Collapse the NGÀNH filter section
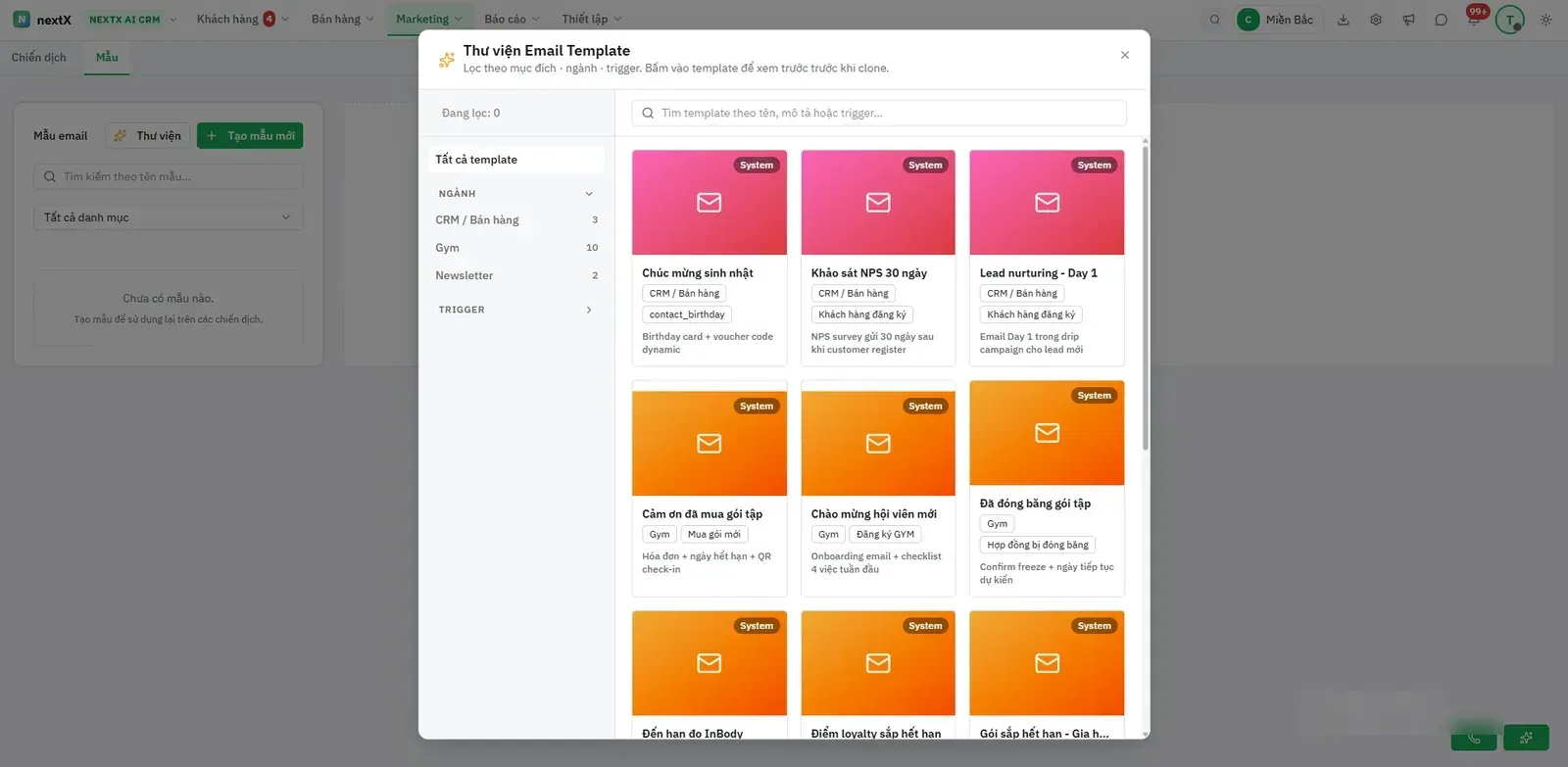The width and height of the screenshot is (1568, 767). (516, 194)
